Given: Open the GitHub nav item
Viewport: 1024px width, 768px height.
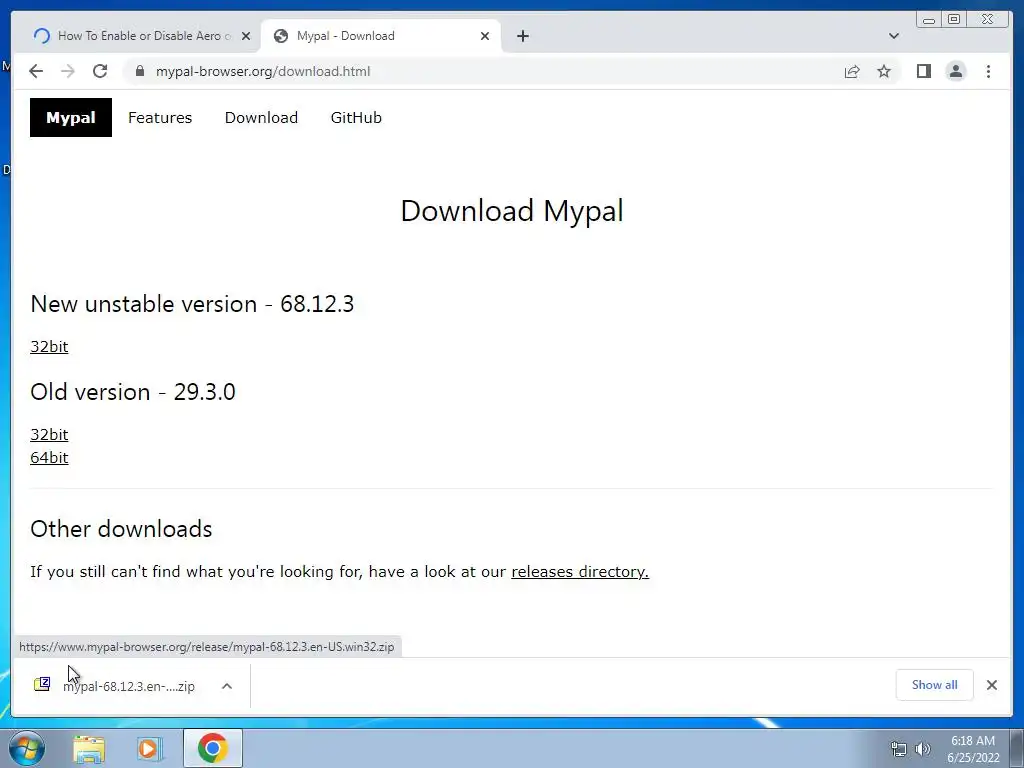Looking at the screenshot, I should click(356, 118).
